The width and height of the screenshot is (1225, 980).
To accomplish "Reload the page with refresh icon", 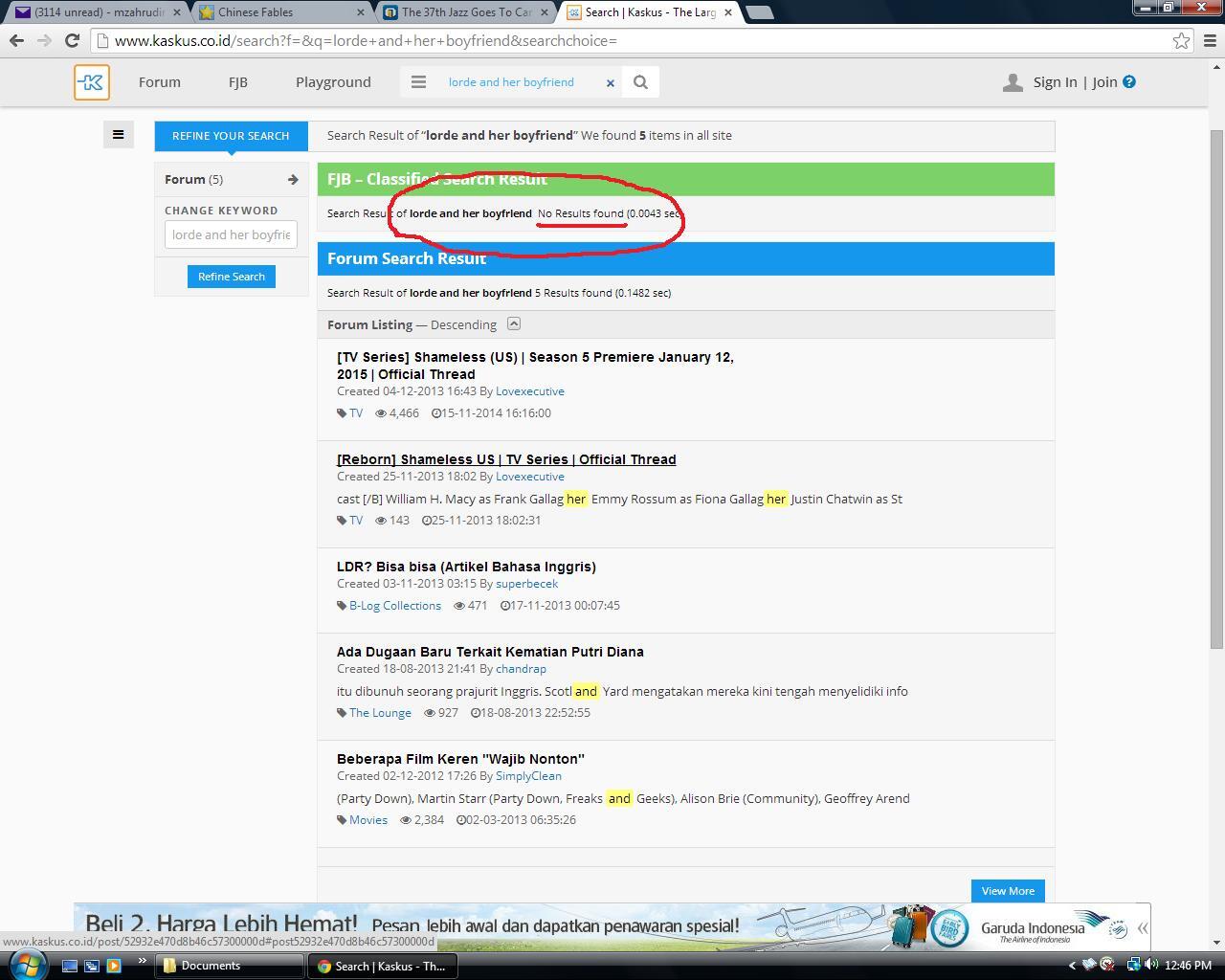I will (x=72, y=40).
